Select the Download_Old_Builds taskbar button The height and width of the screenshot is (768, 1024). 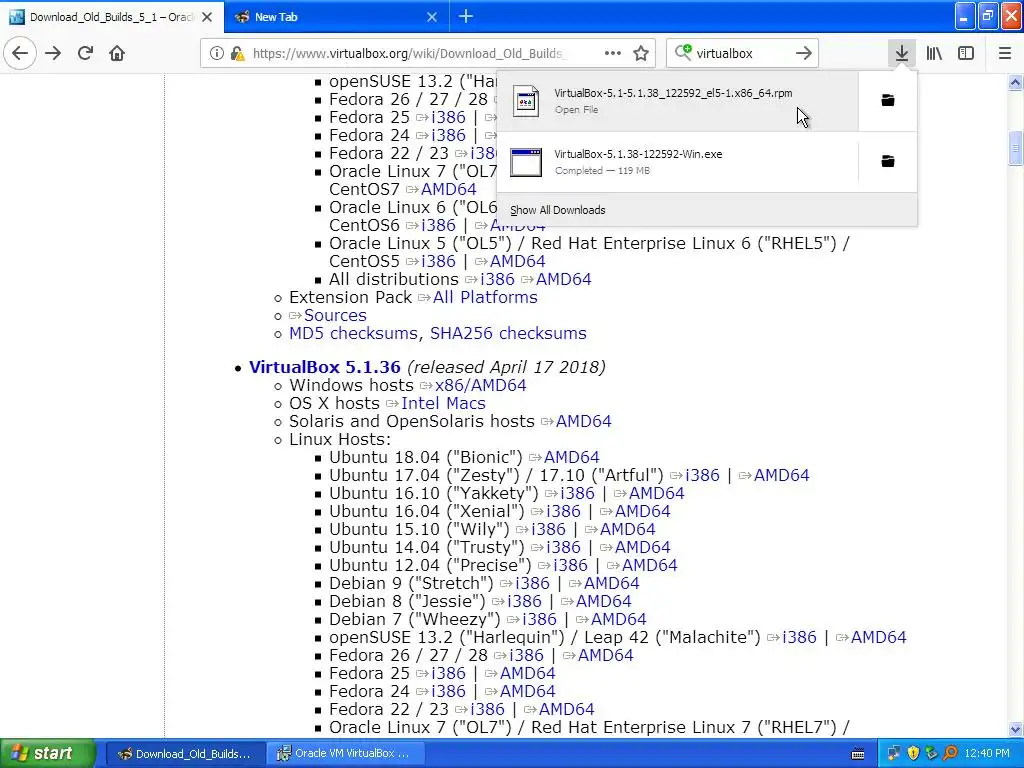[185, 754]
